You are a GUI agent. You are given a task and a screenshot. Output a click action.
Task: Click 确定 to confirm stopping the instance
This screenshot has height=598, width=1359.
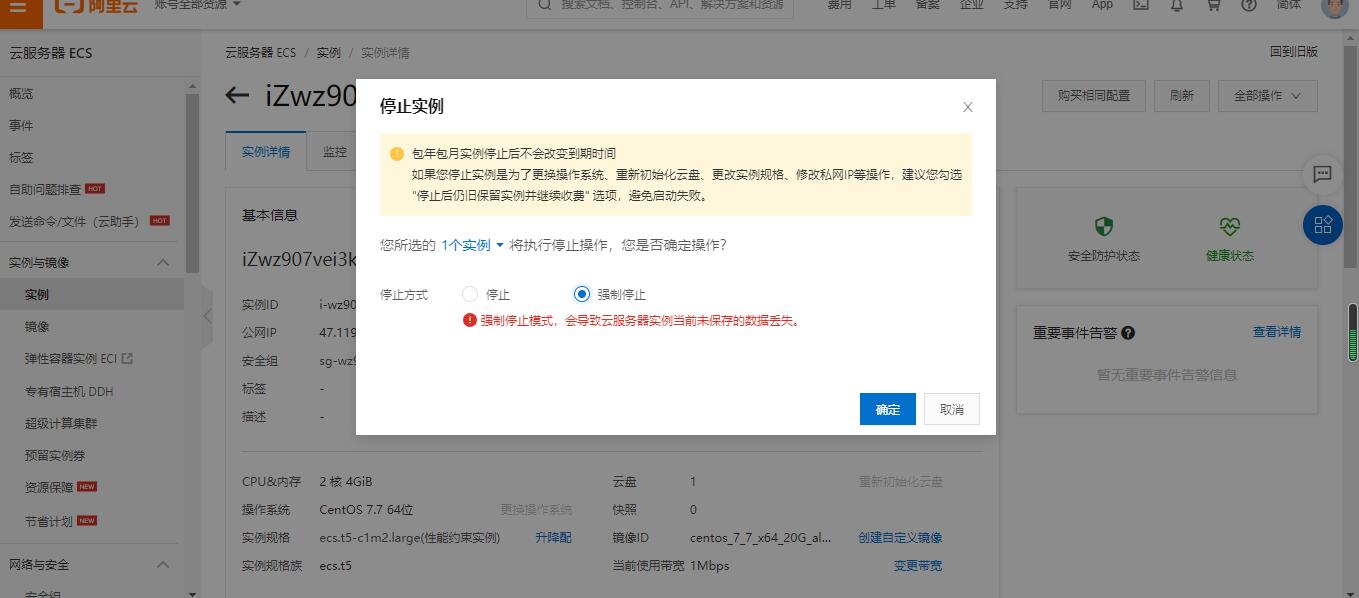pos(888,409)
